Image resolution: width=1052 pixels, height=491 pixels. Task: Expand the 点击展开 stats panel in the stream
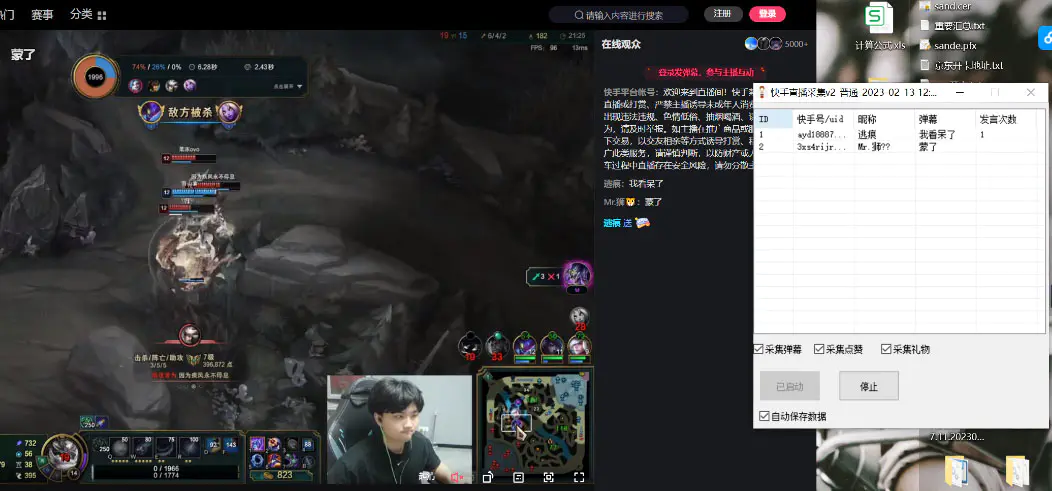tap(288, 86)
